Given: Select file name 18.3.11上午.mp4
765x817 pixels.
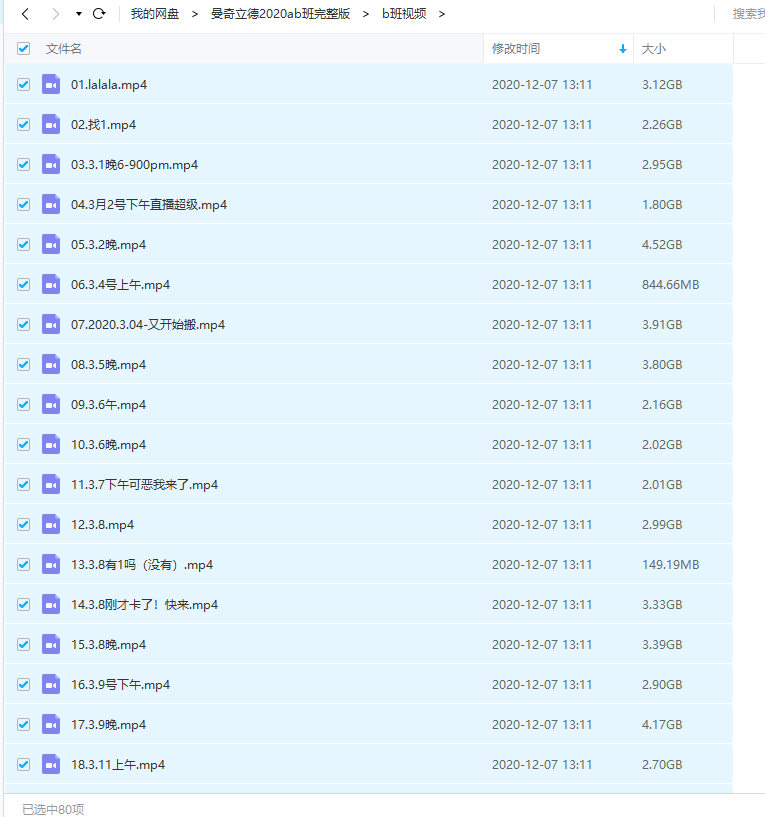Looking at the screenshot, I should (118, 765).
